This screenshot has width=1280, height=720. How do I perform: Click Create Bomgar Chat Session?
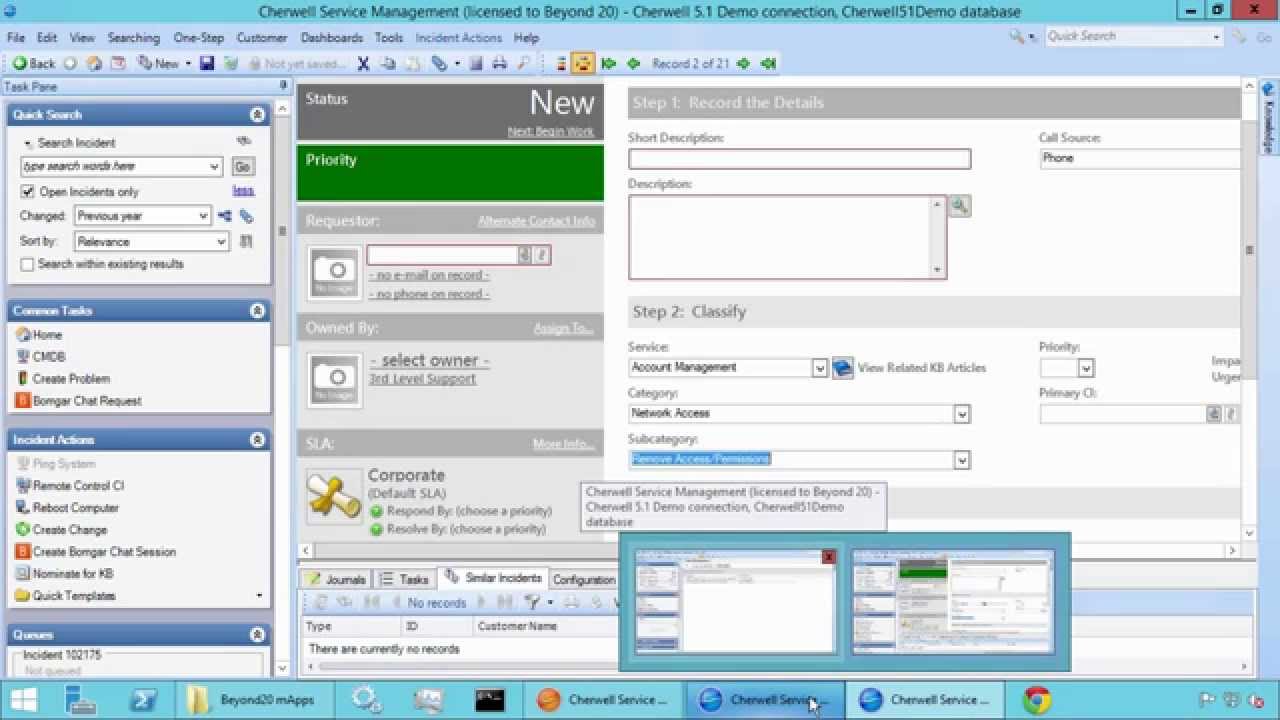point(96,552)
